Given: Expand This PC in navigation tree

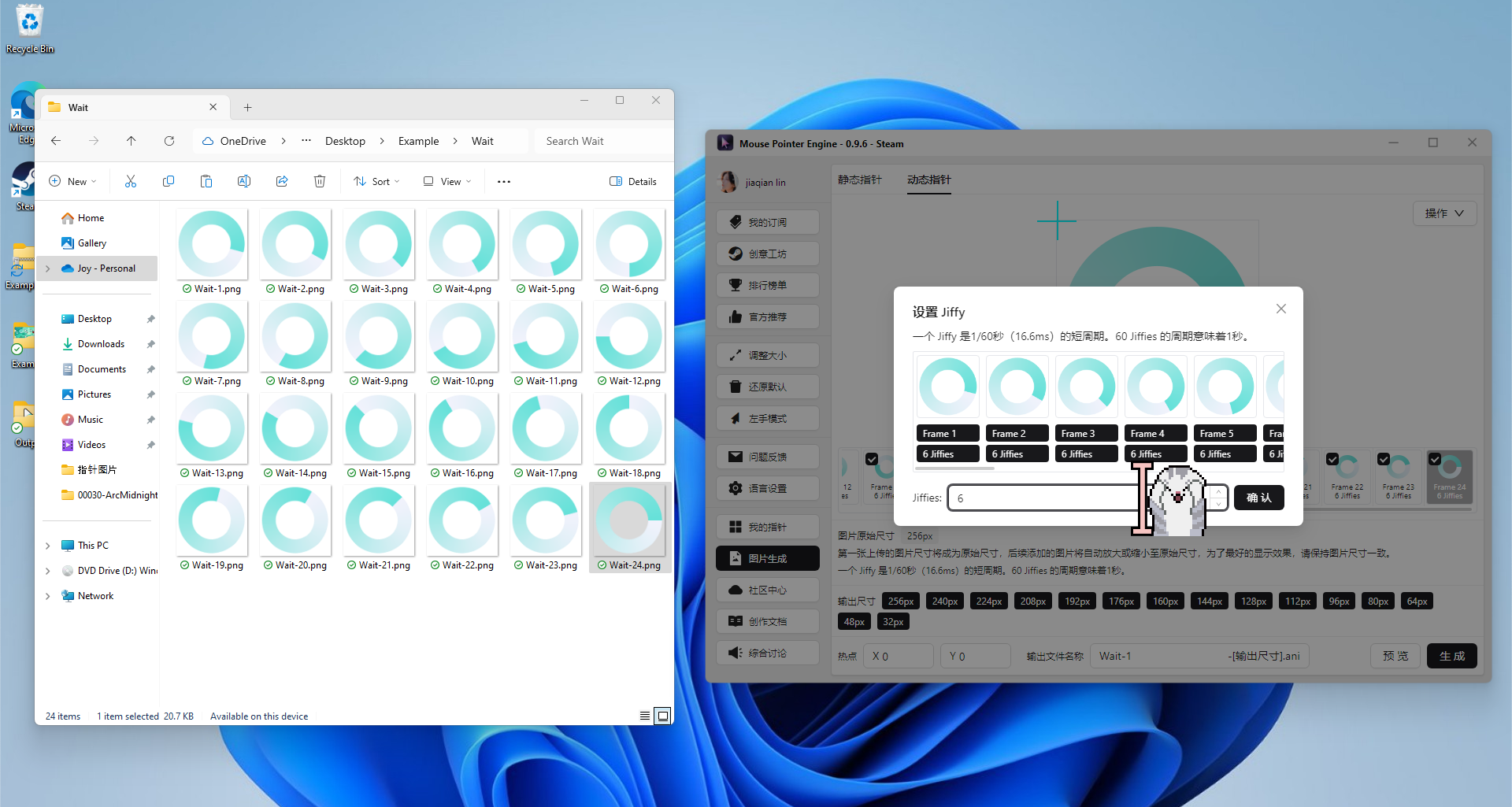Looking at the screenshot, I should [48, 546].
